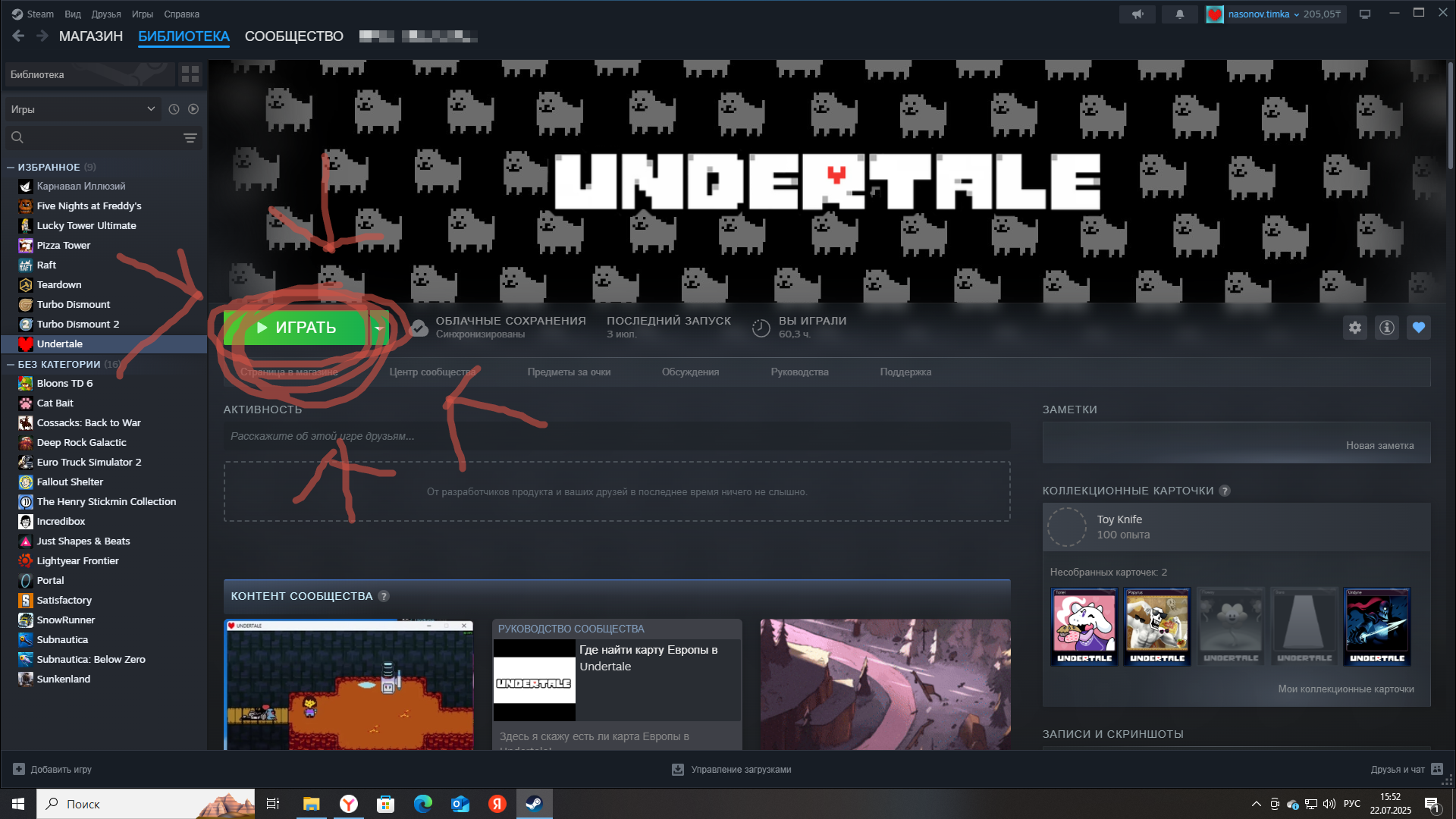Open Руководства link
The image size is (1456, 819).
pos(799,372)
